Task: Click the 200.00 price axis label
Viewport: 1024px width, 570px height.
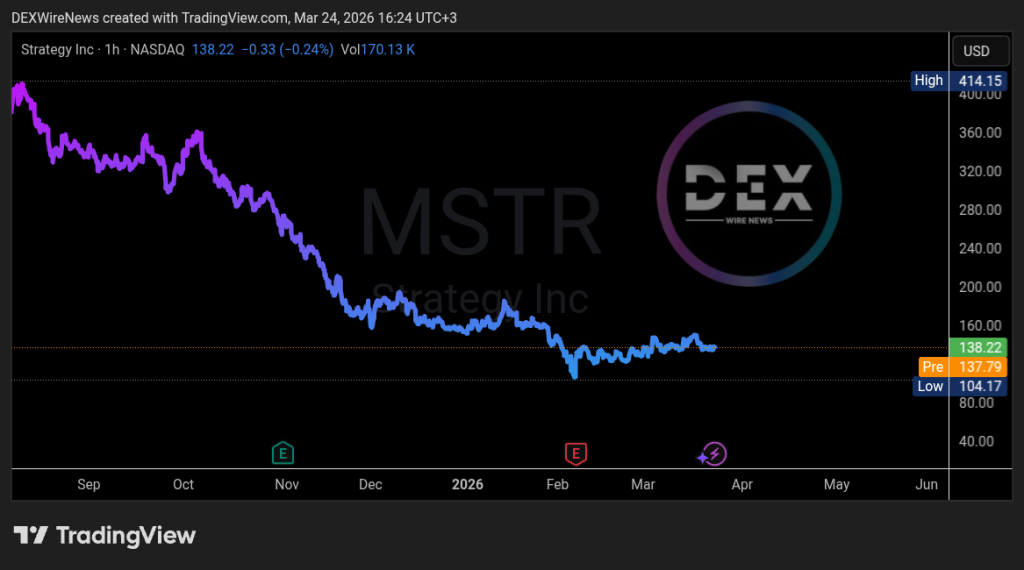Action: pyautogui.click(x=980, y=287)
